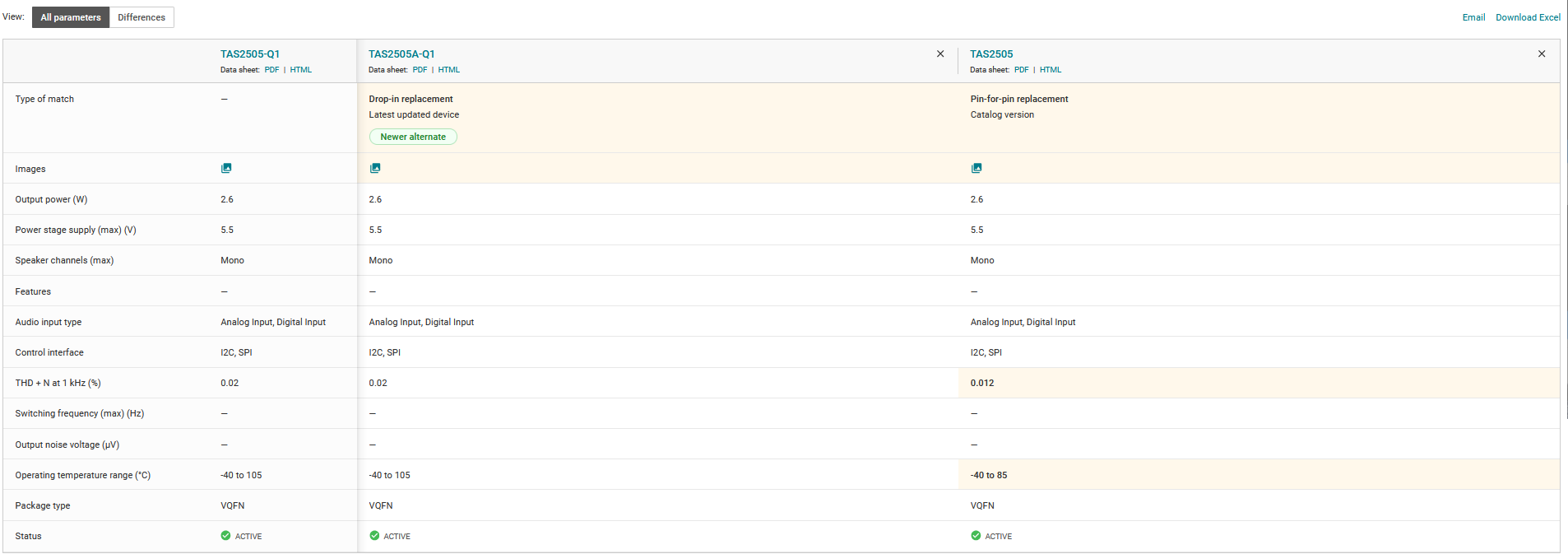Click 'Package type' row label
1568x554 pixels.
(43, 505)
